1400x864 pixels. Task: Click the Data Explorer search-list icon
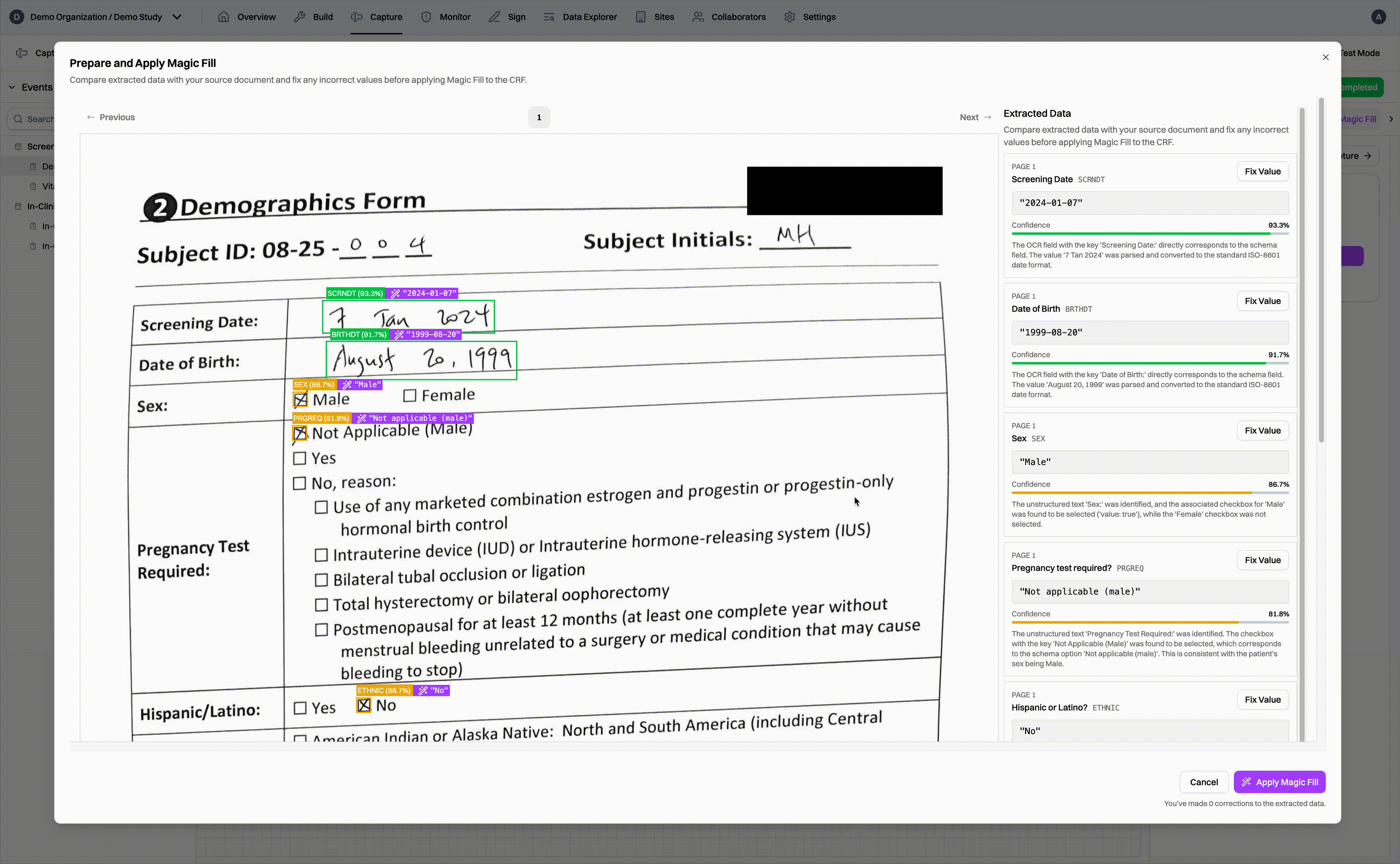click(549, 16)
